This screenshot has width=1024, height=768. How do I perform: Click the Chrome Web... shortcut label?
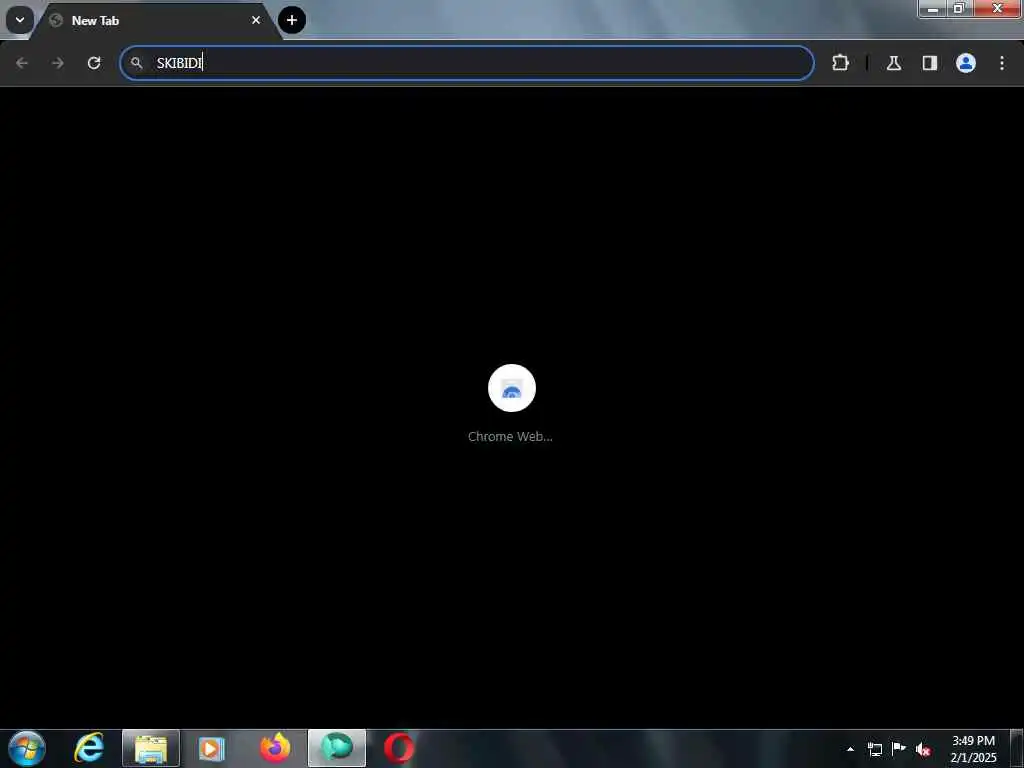pyautogui.click(x=510, y=436)
